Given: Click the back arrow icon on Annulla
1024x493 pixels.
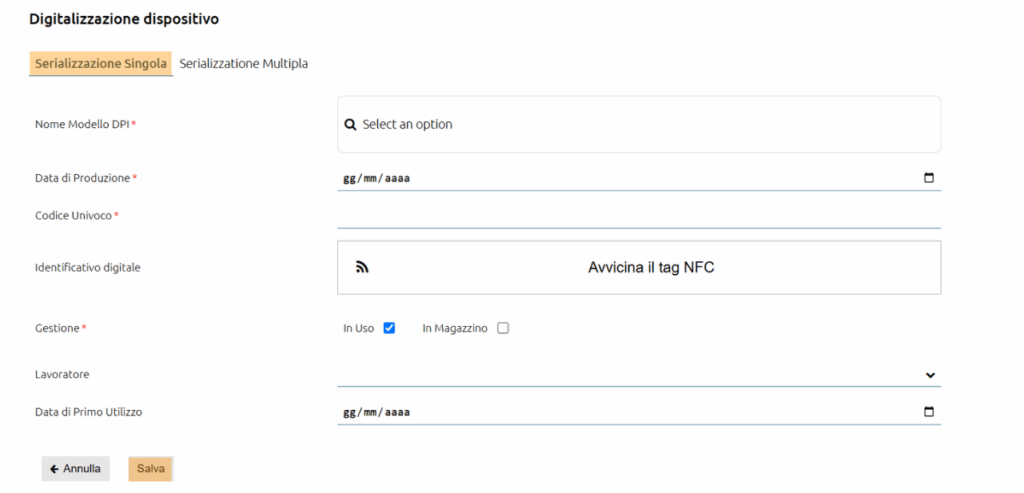Looking at the screenshot, I should [x=54, y=469].
